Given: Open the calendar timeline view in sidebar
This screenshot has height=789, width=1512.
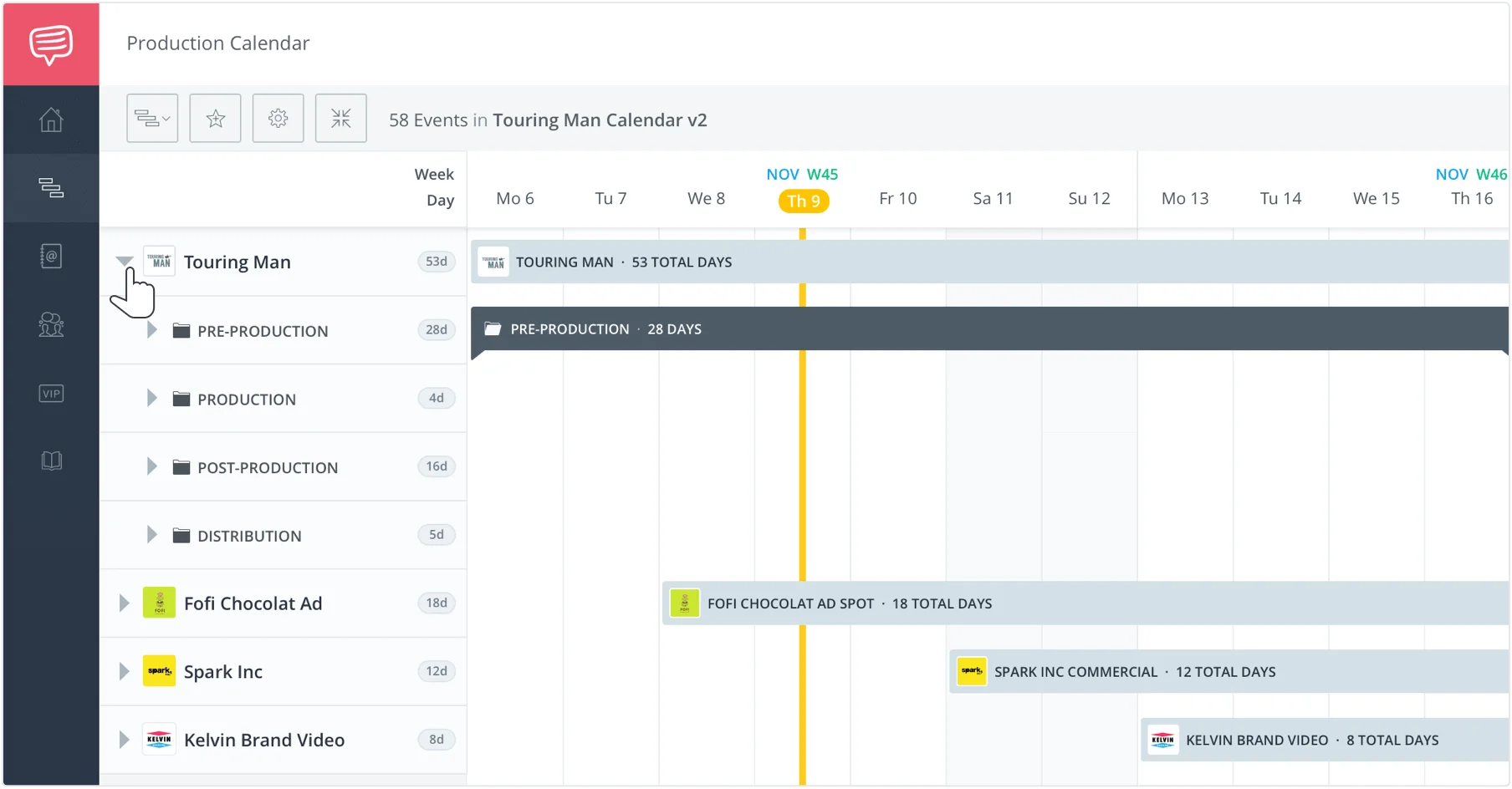Looking at the screenshot, I should pyautogui.click(x=51, y=187).
